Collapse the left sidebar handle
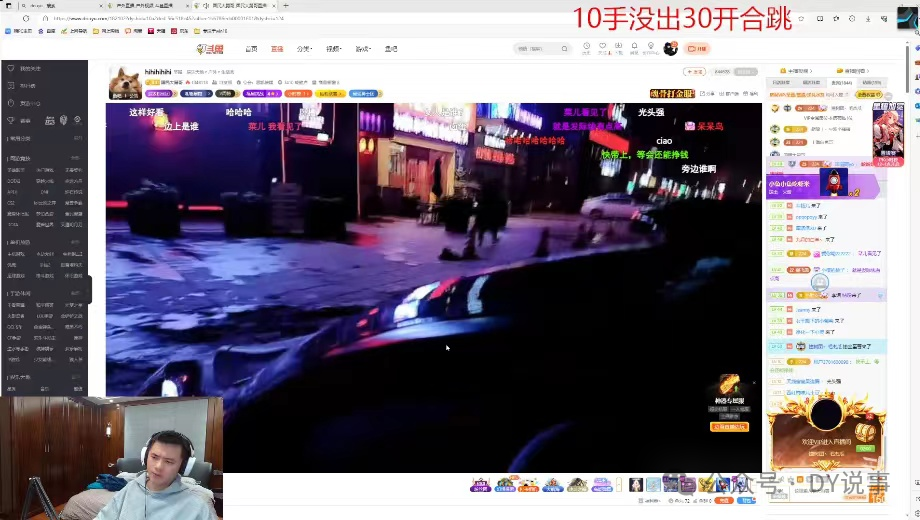The image size is (920, 520). pyautogui.click(x=89, y=289)
